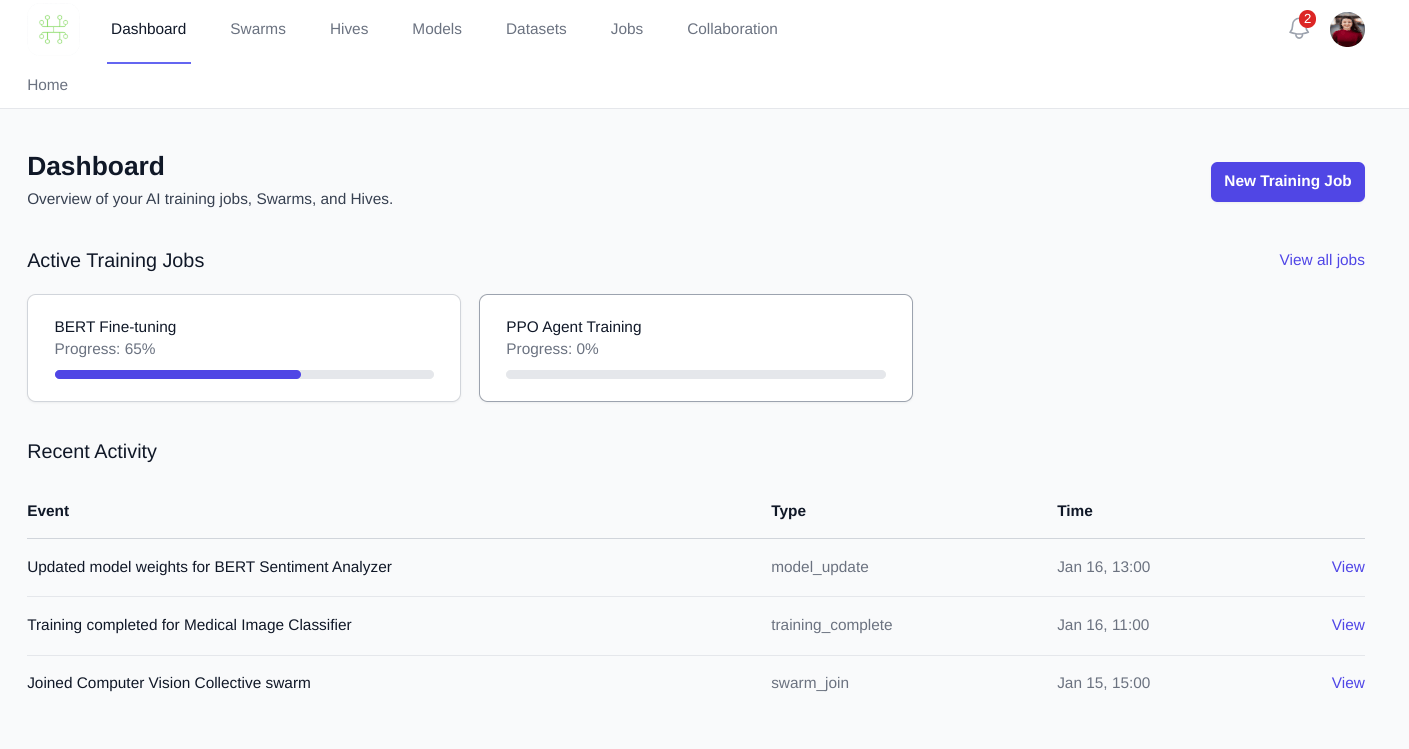
Task: Select the Jobs tab
Action: [x=627, y=29]
